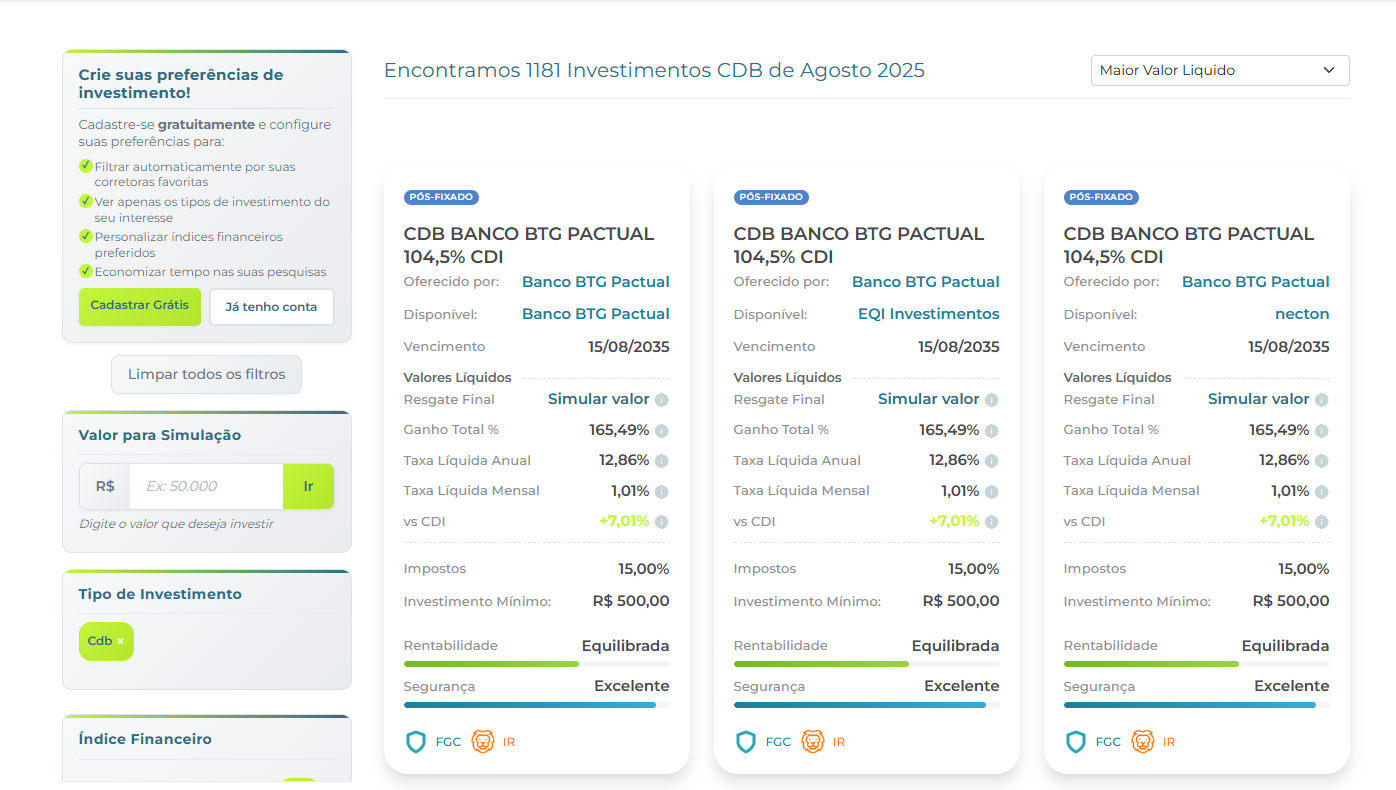Click '15/08/2035' maturity date in EQI Investimentos card
1396x790 pixels.
959,347
